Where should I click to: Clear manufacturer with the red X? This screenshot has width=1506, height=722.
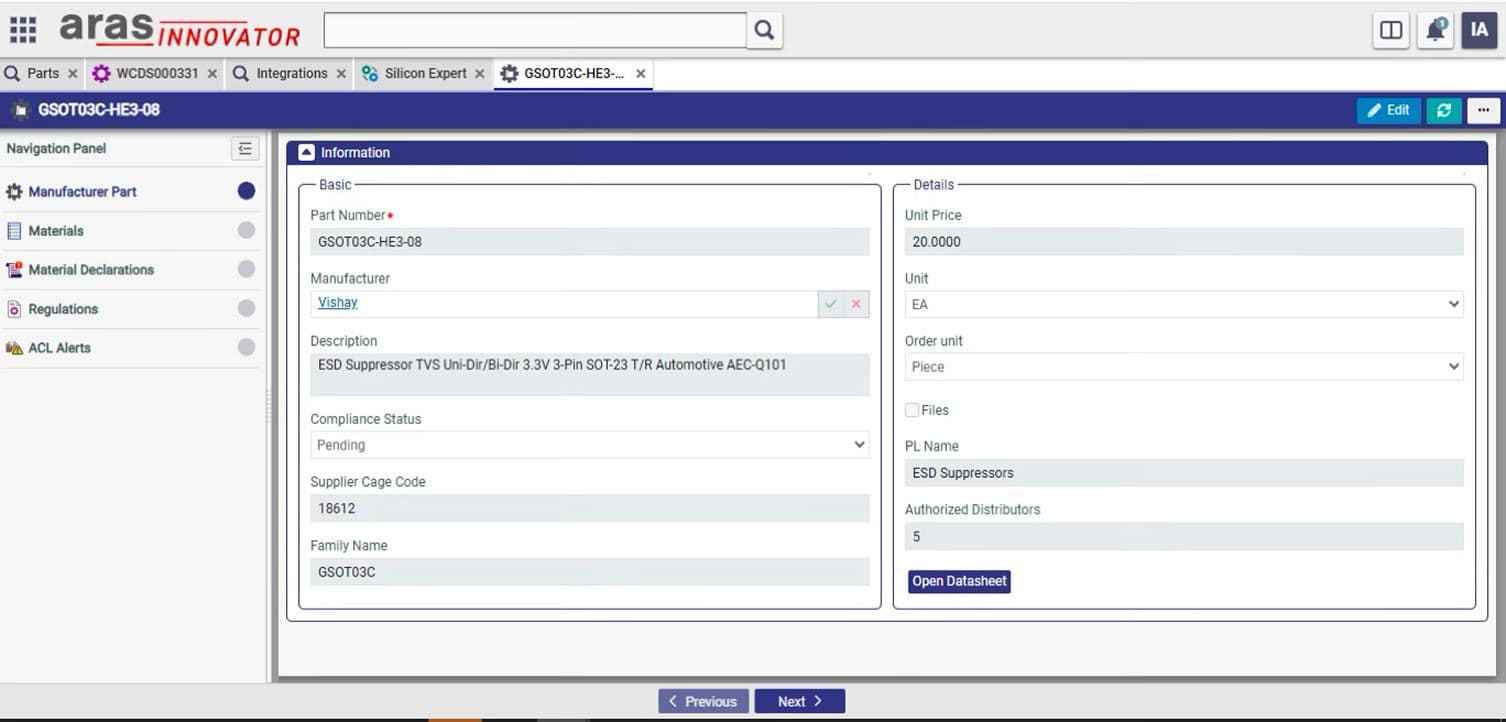(856, 304)
